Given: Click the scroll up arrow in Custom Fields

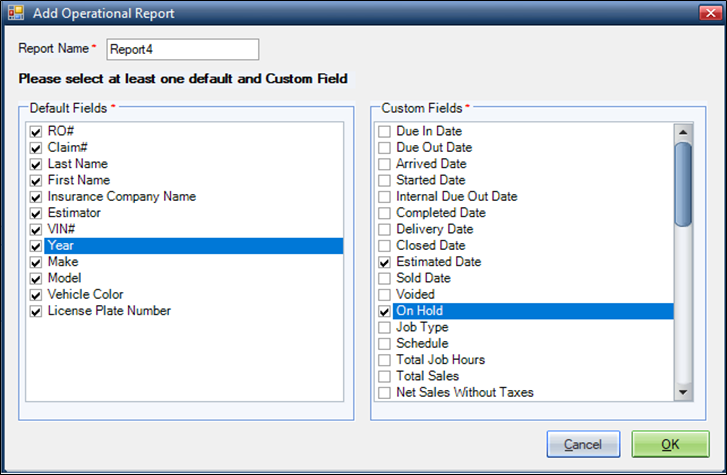Looking at the screenshot, I should (x=683, y=132).
